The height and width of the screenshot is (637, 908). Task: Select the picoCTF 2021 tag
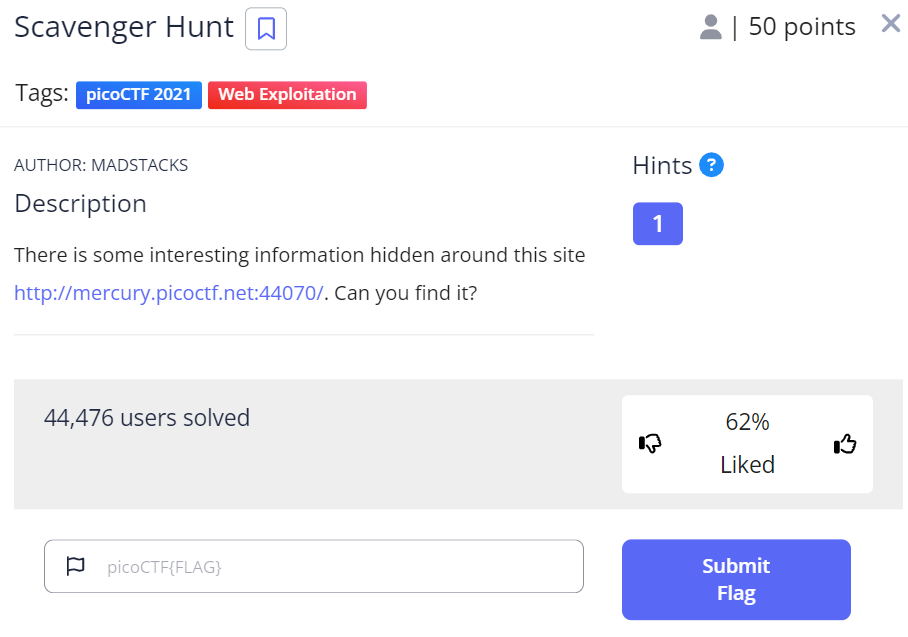click(138, 95)
